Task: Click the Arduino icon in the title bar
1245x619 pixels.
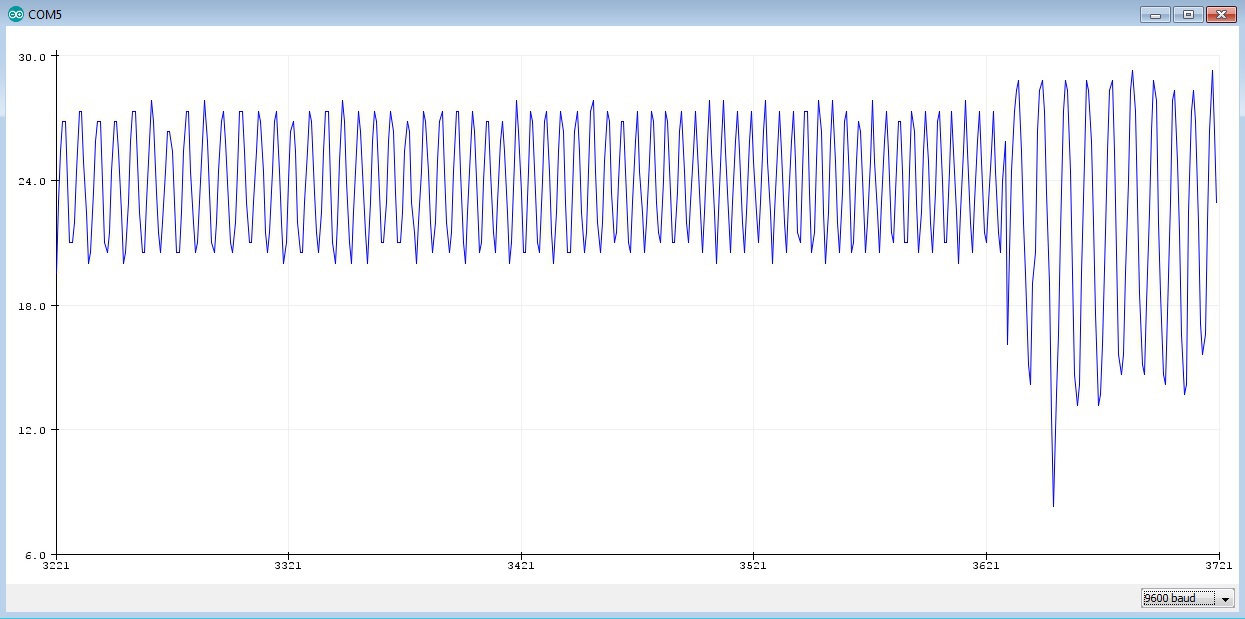Action: point(16,14)
